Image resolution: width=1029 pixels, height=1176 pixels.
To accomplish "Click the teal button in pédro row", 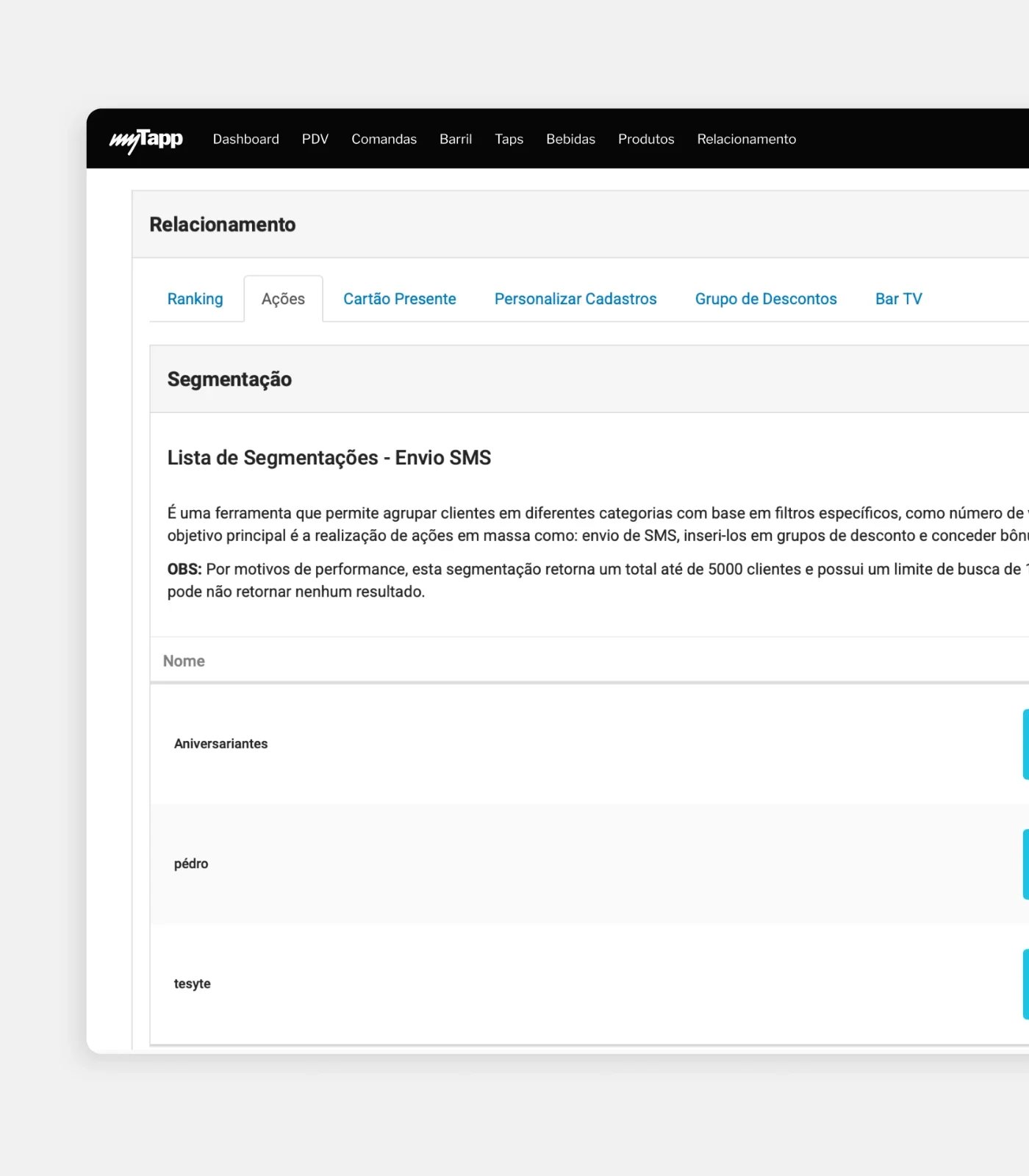I will [1026, 864].
